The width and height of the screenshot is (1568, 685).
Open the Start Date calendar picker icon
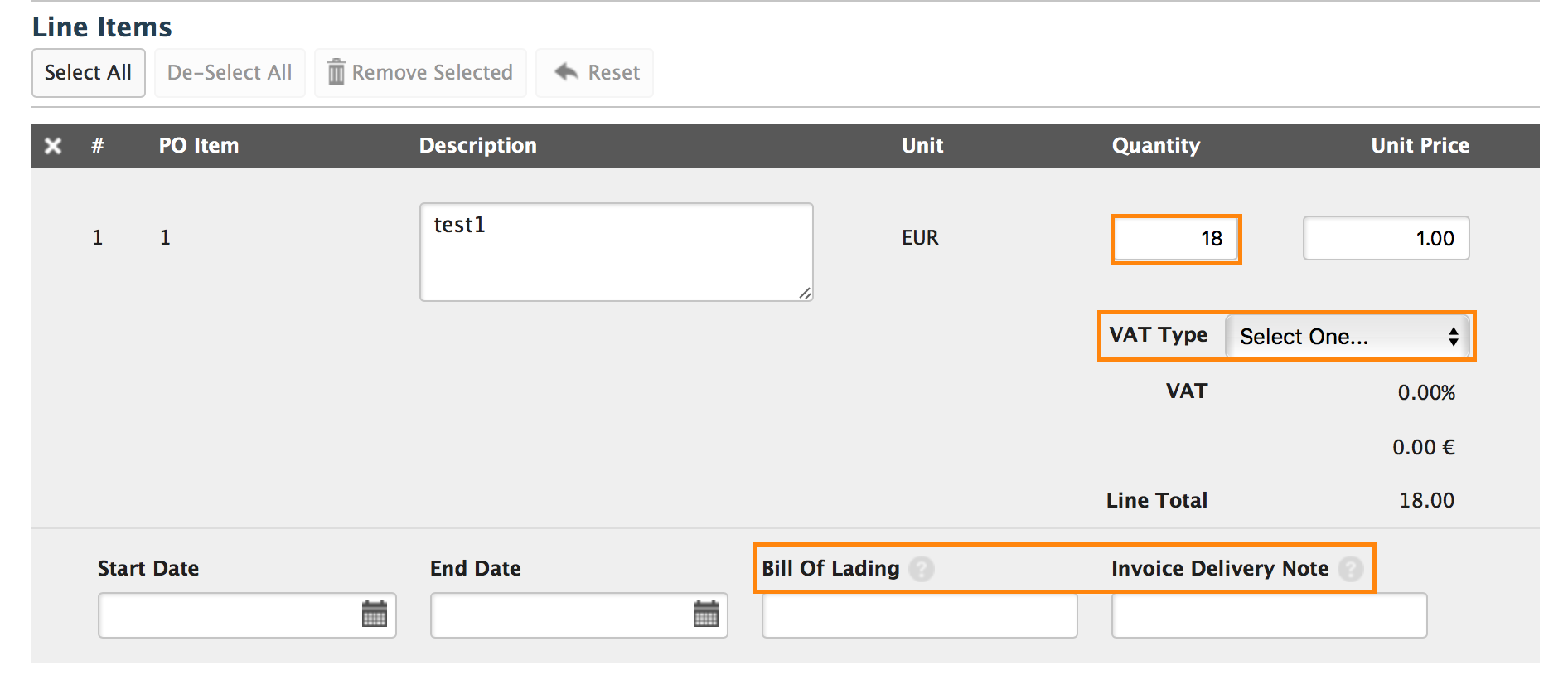[x=375, y=615]
